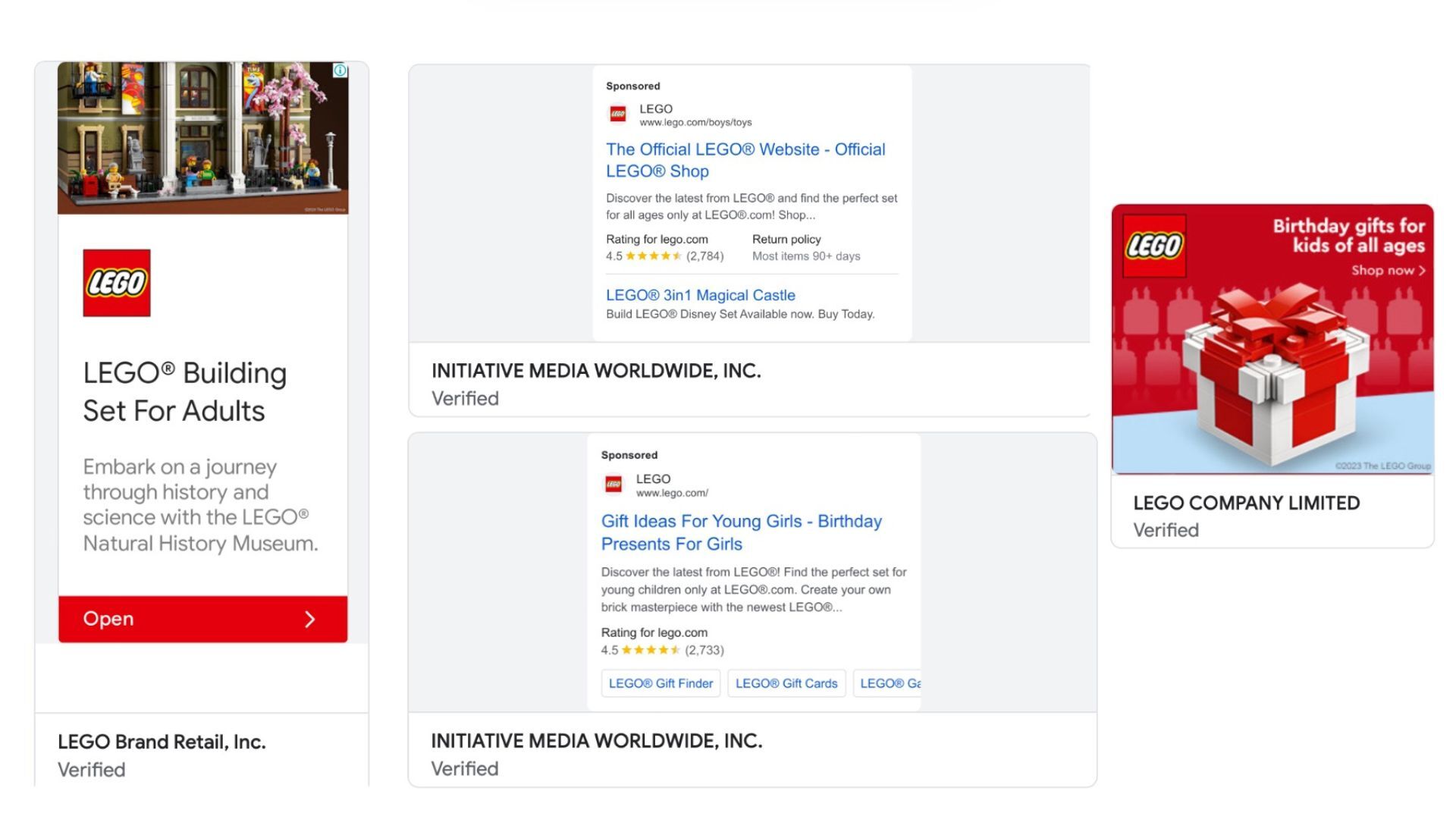1456x819 pixels.
Task: Click the LEGO Gift Finder chip
Action: click(661, 683)
